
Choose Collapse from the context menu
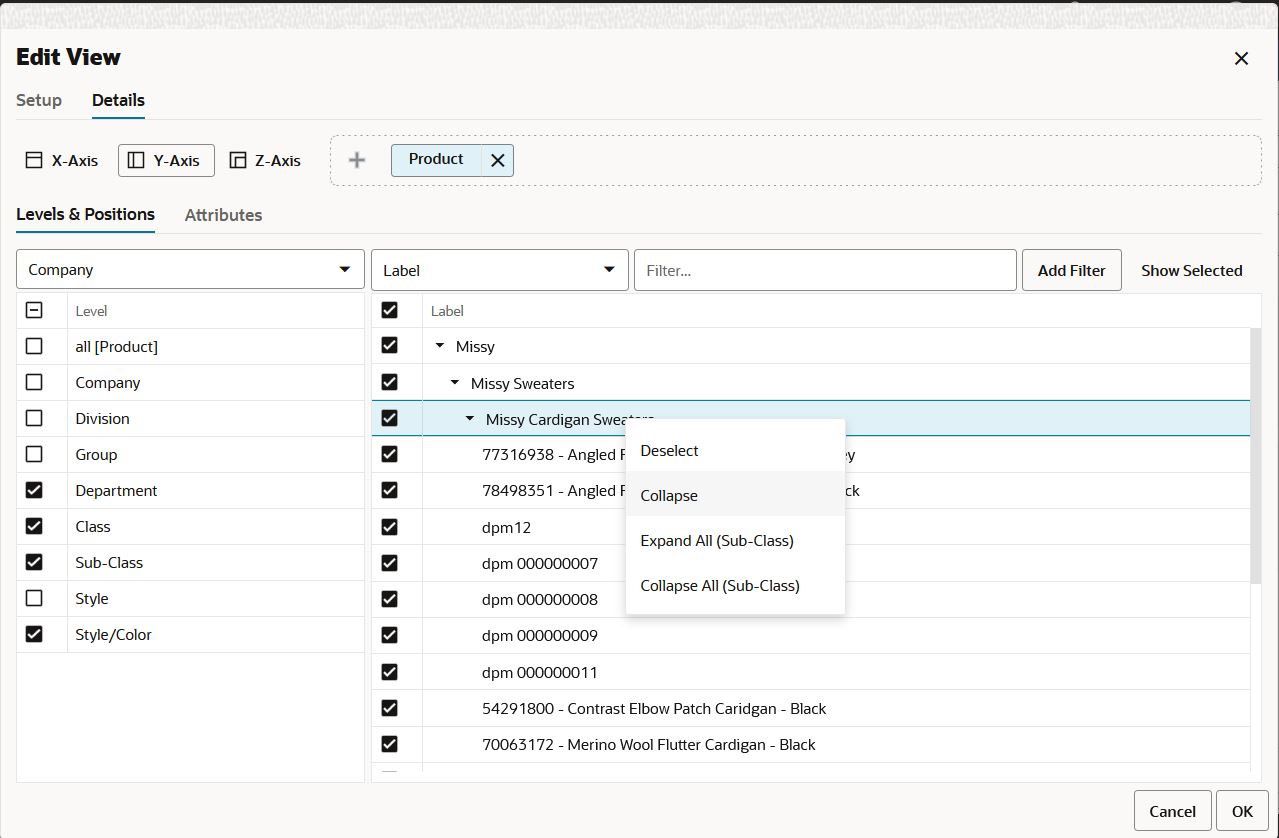[735, 495]
